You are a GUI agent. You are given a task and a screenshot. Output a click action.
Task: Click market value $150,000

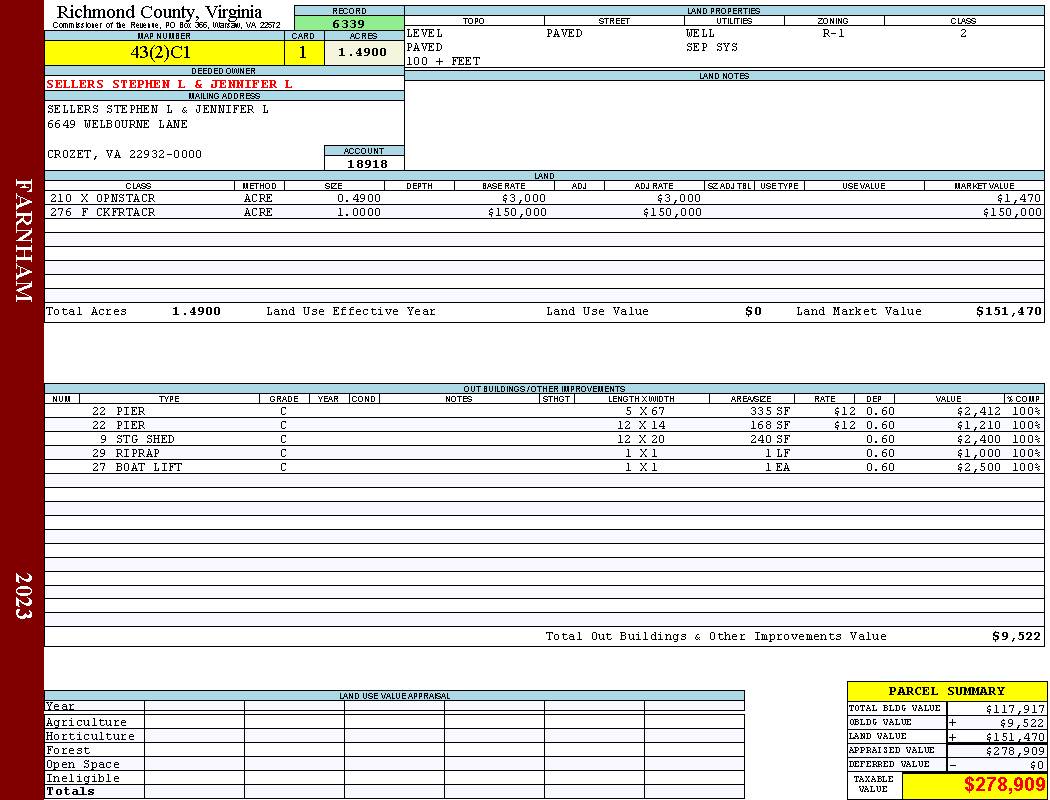1012,212
